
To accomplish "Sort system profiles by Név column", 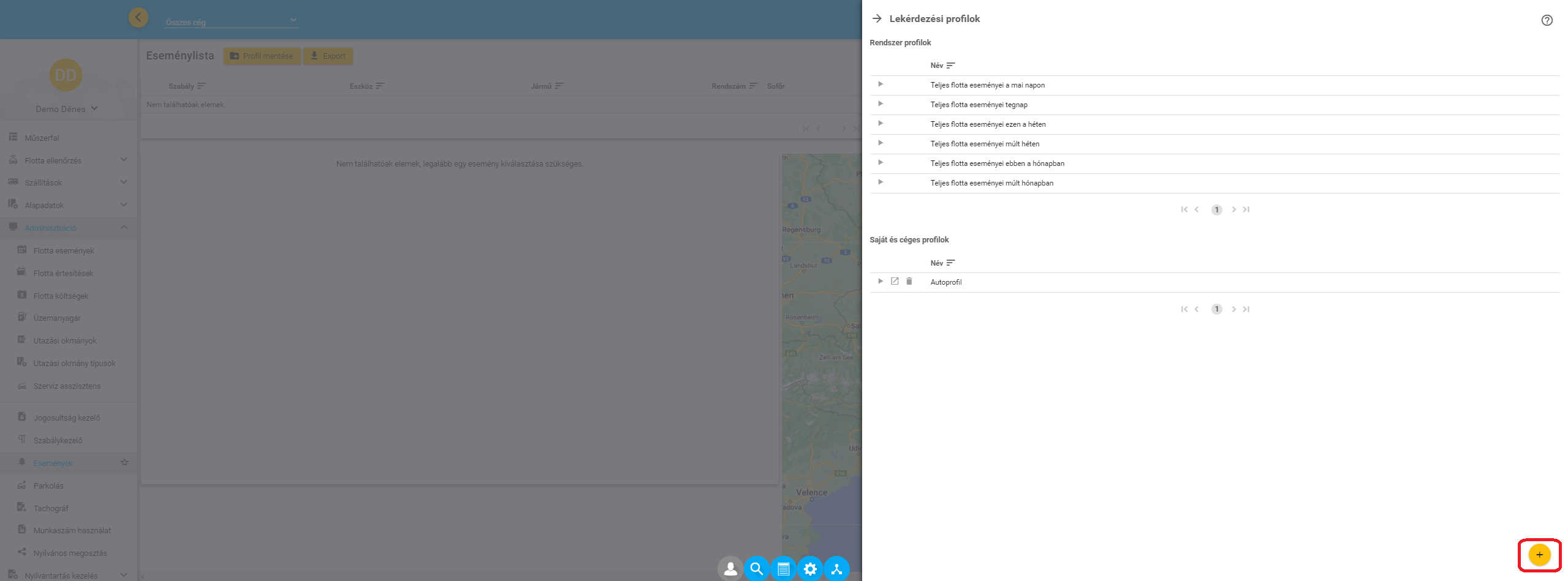I will pyautogui.click(x=942, y=66).
